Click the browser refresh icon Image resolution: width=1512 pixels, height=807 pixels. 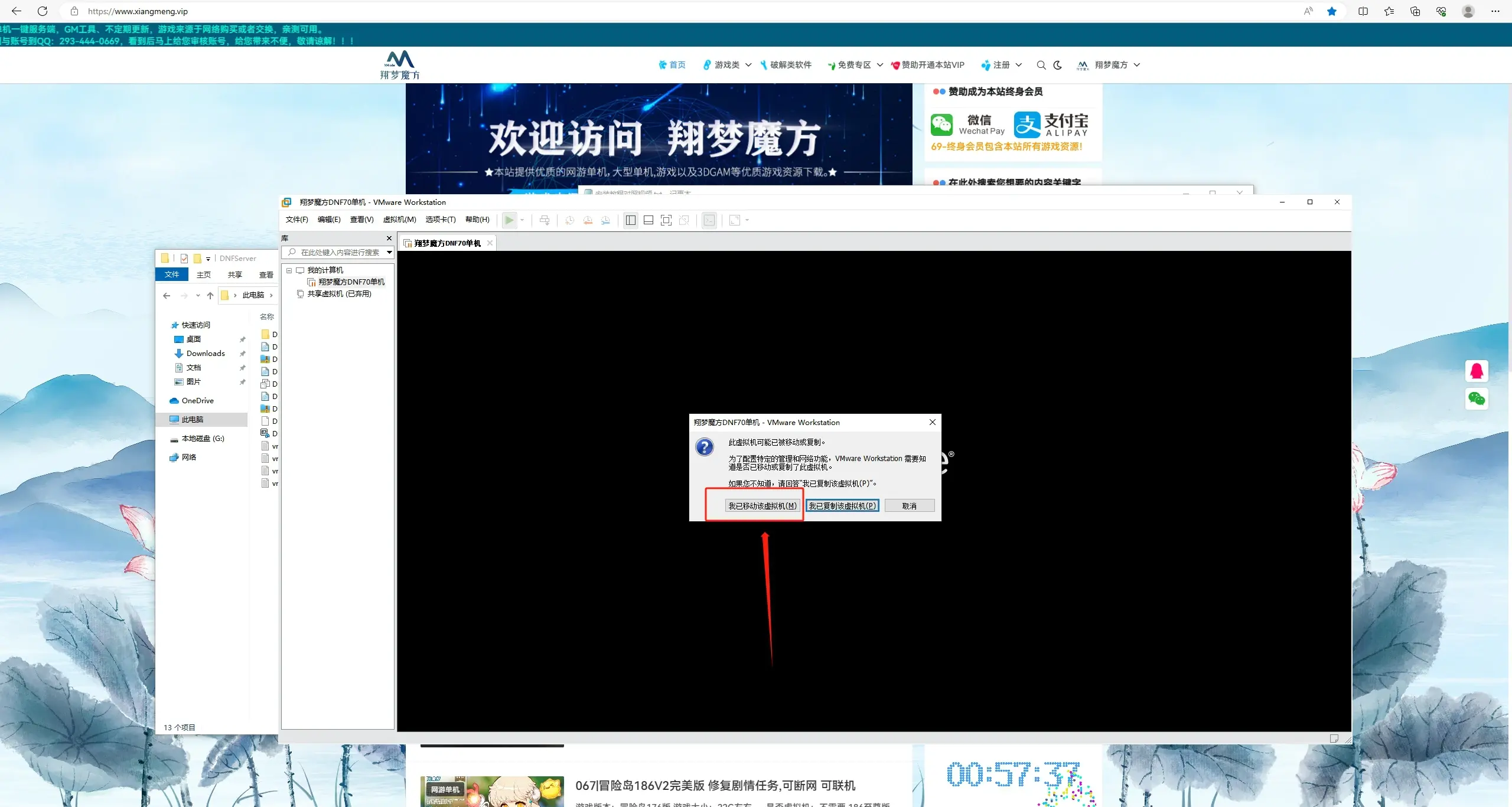tap(43, 11)
